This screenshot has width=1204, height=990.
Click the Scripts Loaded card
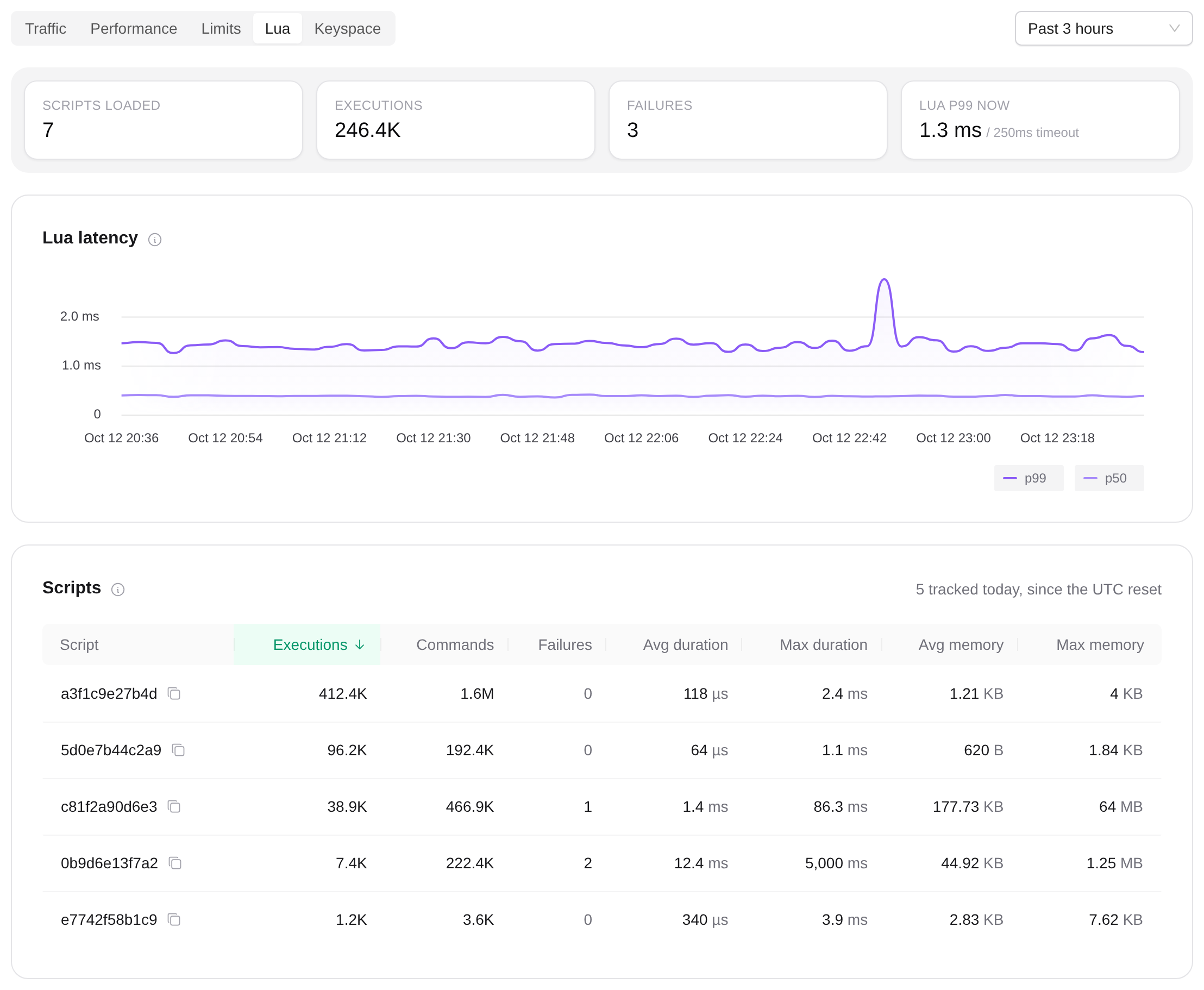(164, 120)
